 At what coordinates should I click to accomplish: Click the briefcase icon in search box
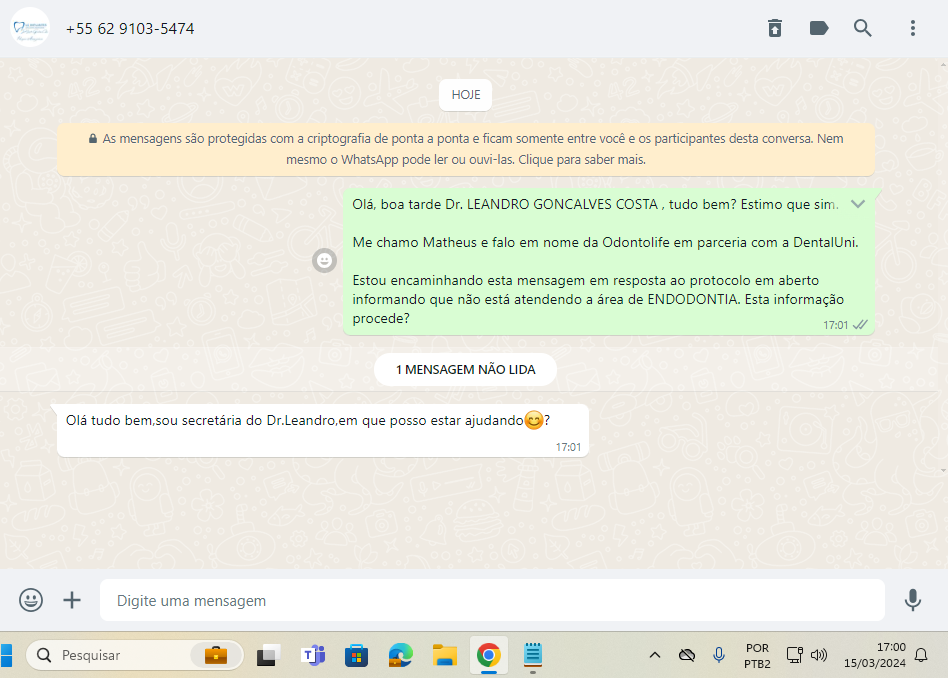point(216,655)
